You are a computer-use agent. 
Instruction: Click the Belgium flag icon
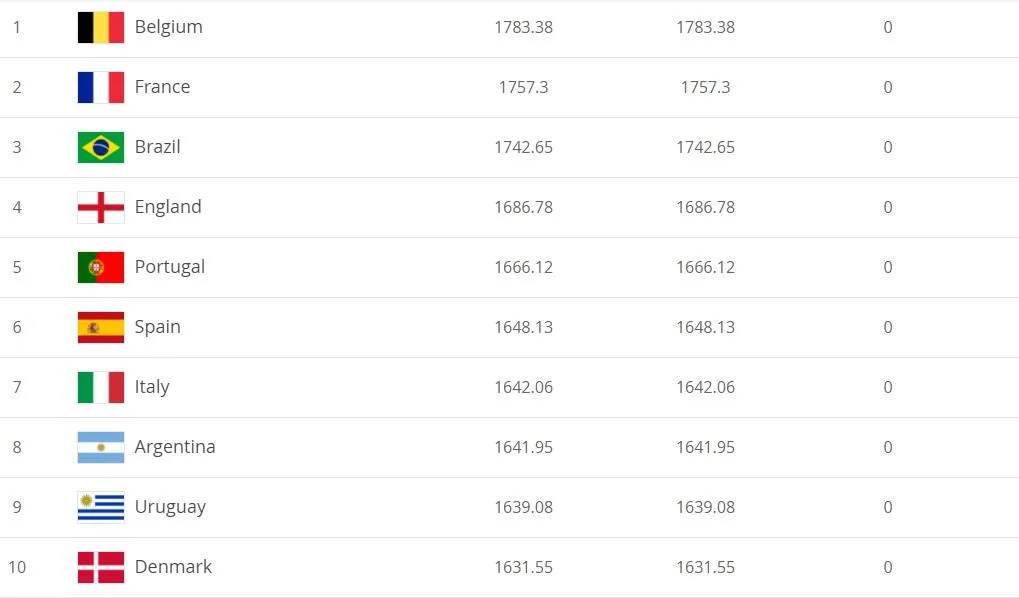pyautogui.click(x=101, y=27)
